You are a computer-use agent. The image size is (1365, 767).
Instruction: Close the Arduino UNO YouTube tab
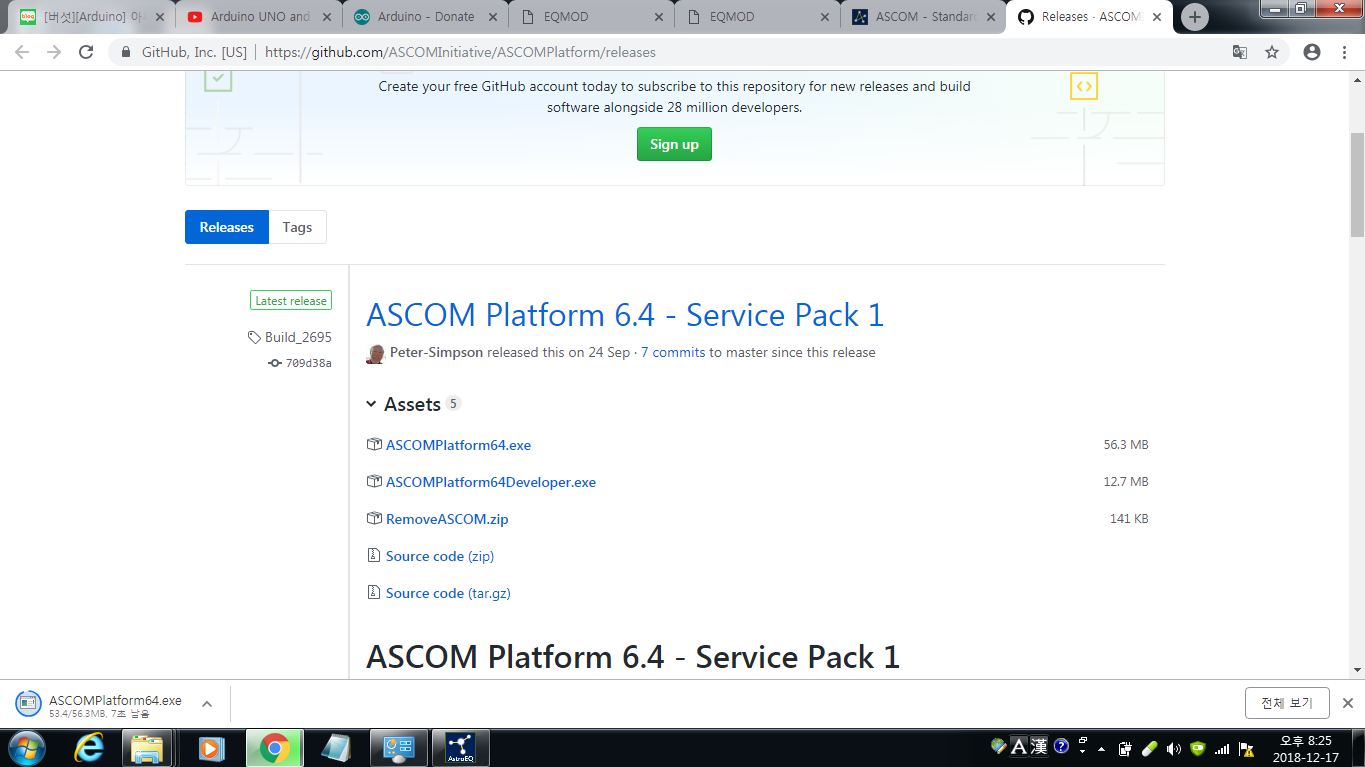click(326, 17)
